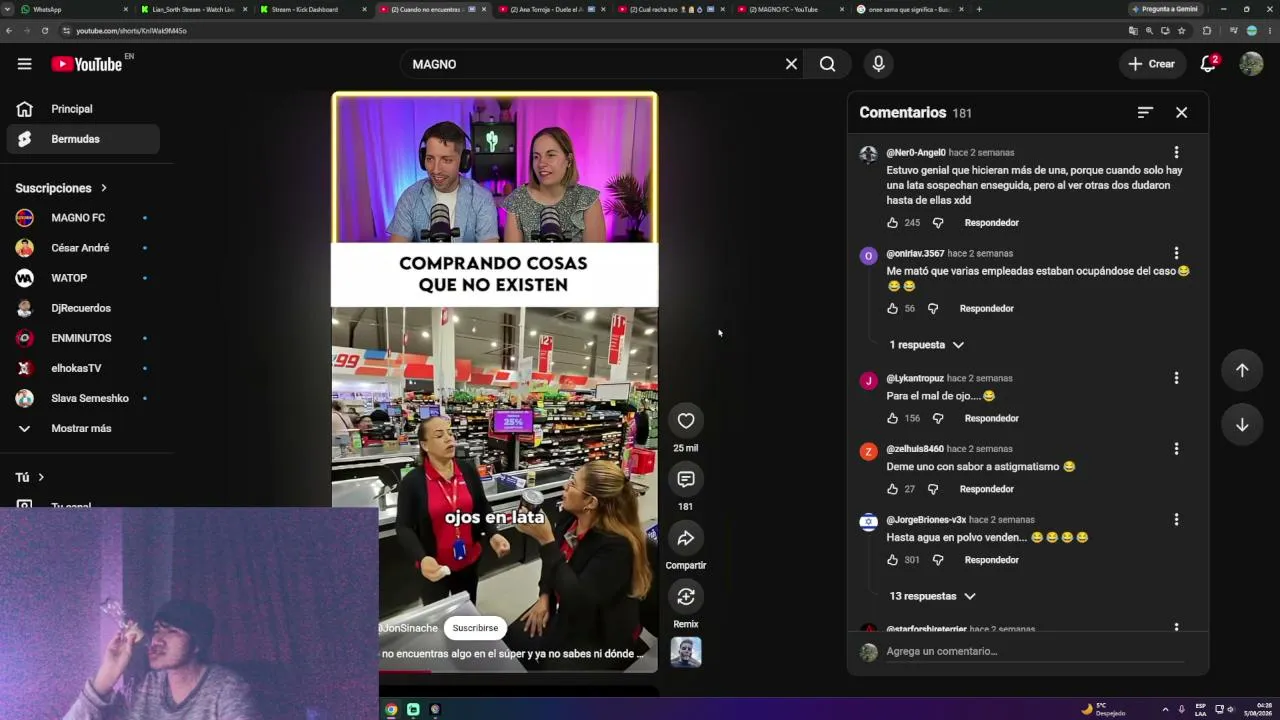Expand Mostrar más in the sidebar

click(81, 428)
